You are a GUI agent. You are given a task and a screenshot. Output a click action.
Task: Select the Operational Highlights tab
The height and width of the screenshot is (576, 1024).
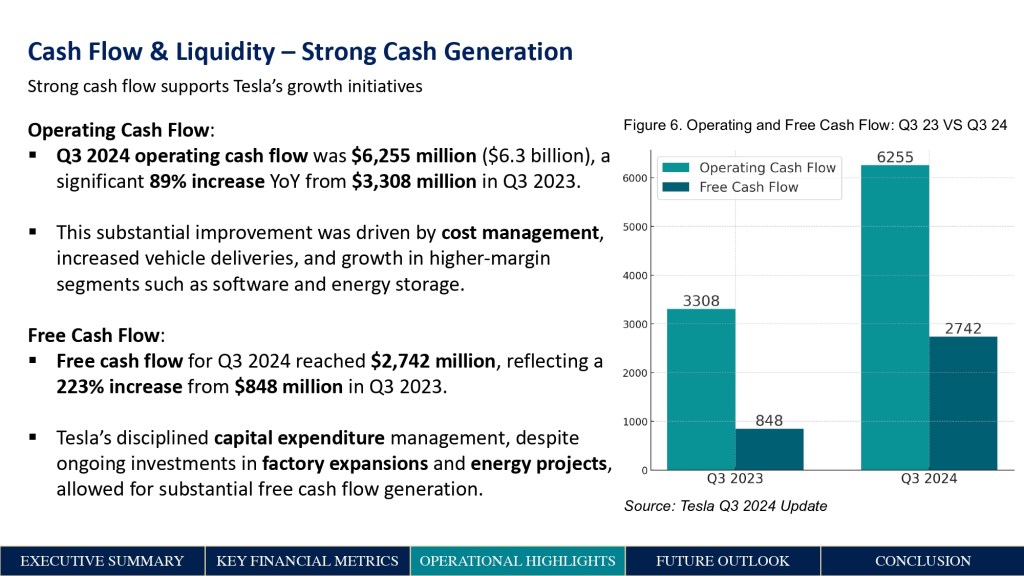[517, 561]
